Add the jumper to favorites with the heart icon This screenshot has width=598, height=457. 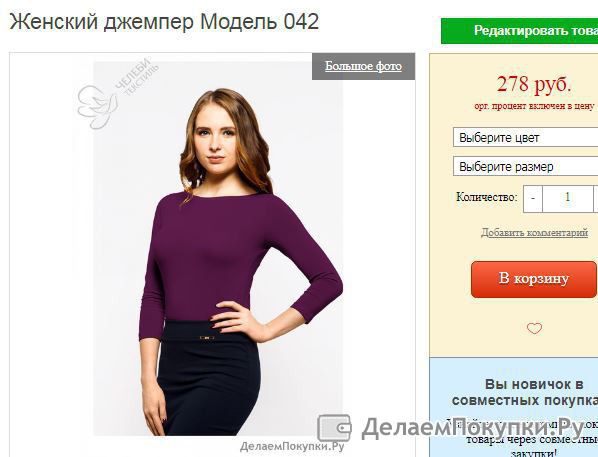click(534, 328)
